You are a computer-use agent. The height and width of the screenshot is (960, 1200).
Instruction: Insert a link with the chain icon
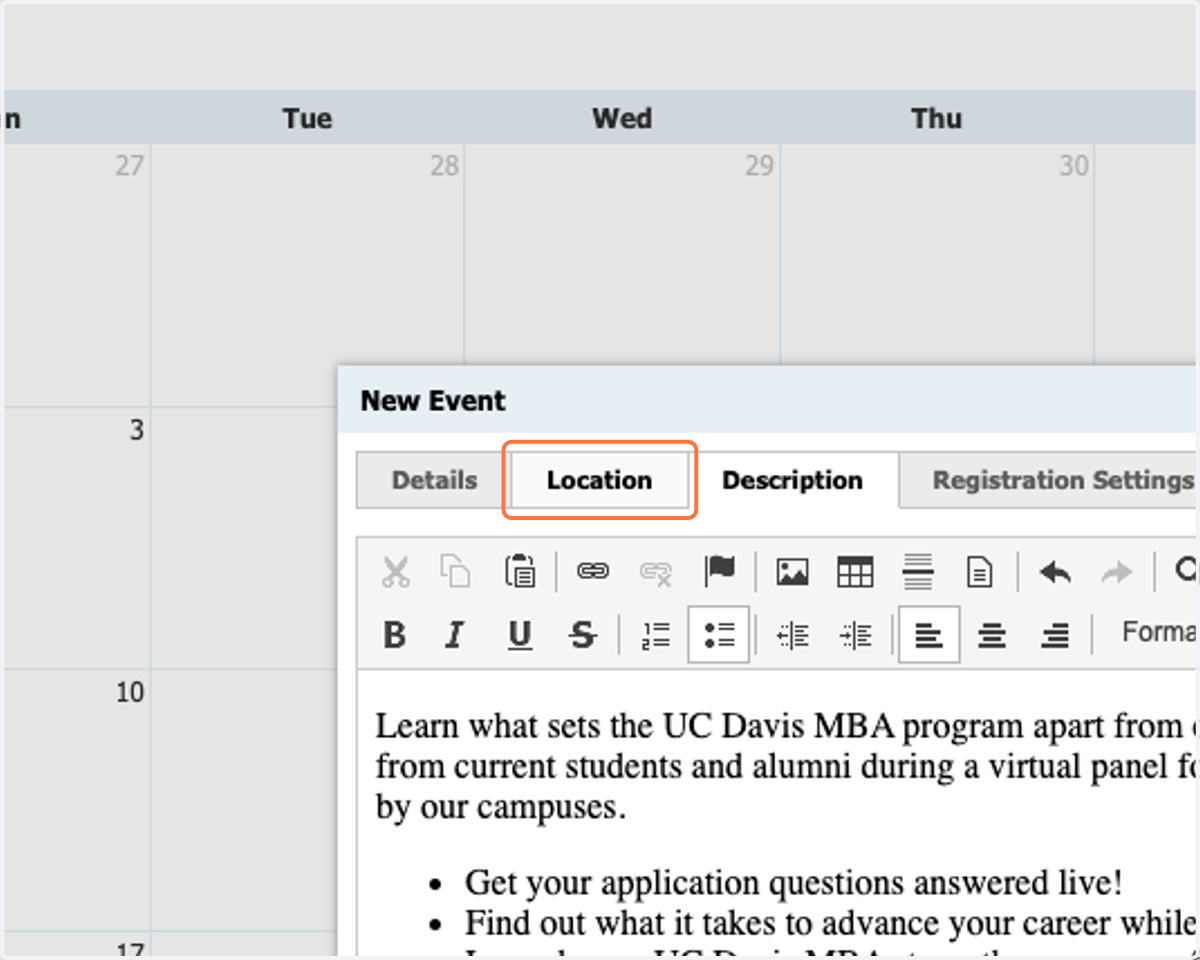pyautogui.click(x=593, y=572)
